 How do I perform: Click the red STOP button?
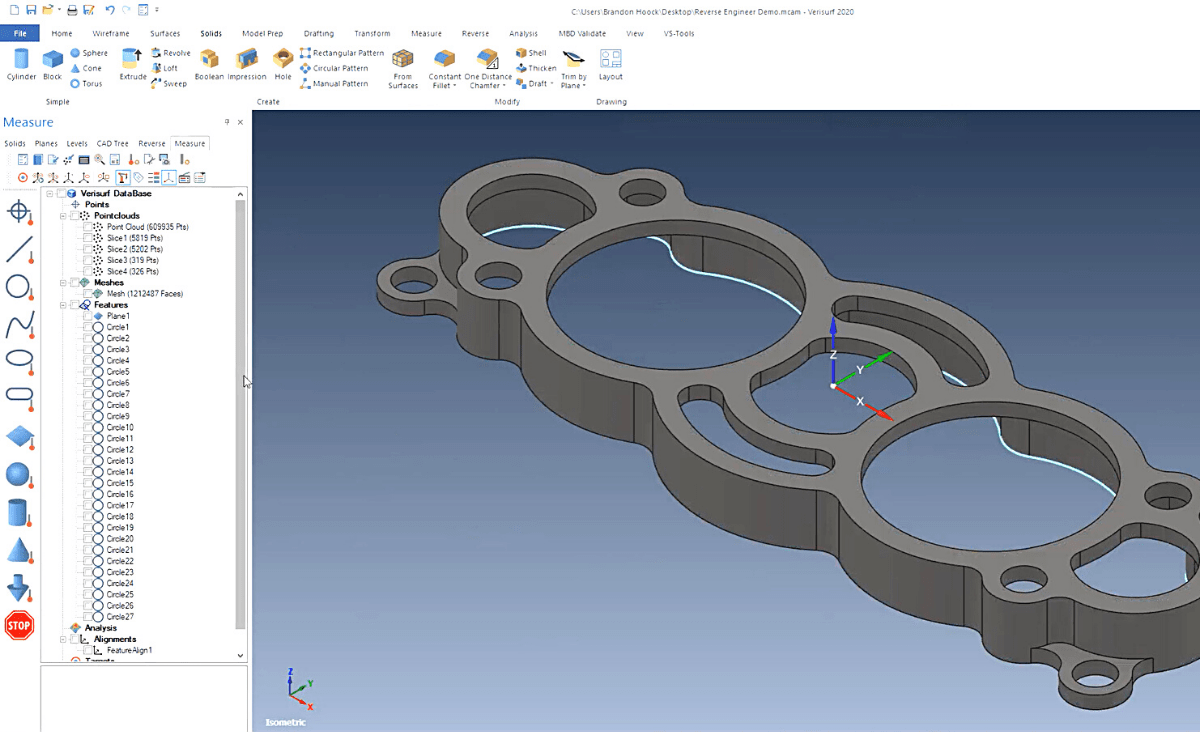[19, 626]
